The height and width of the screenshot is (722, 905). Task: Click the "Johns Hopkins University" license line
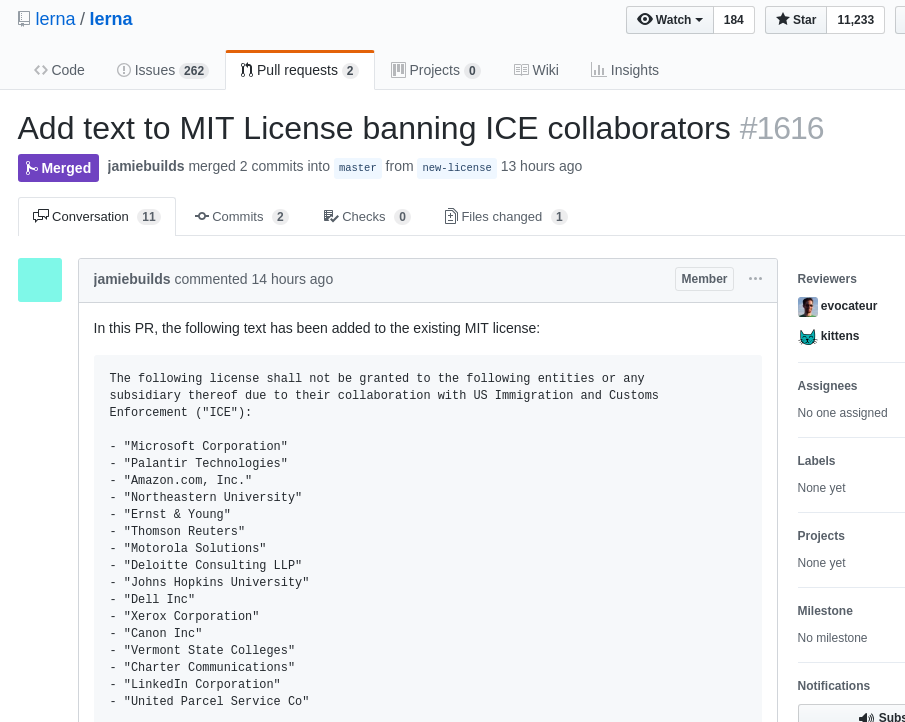pyautogui.click(x=210, y=582)
